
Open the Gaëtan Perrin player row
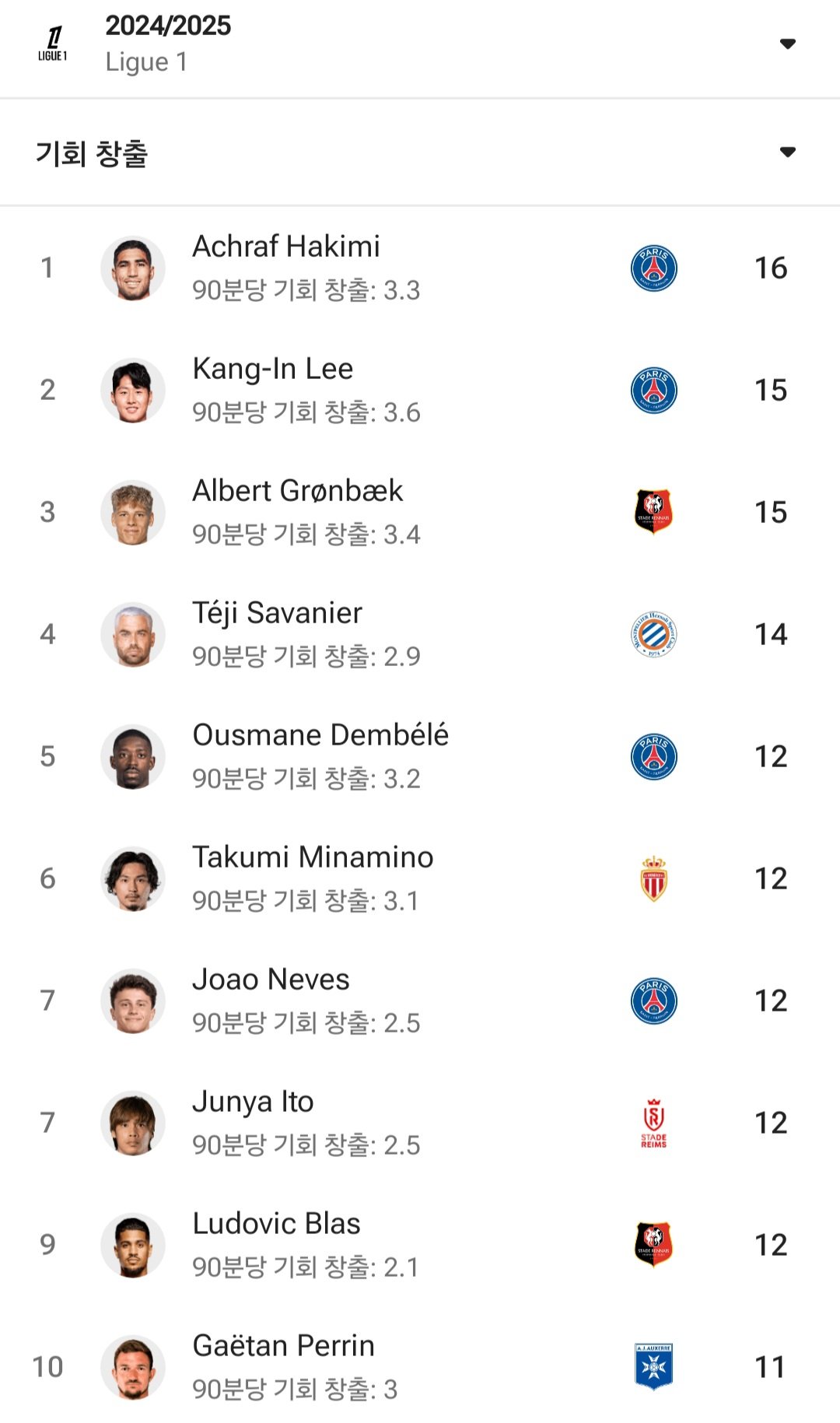pos(420,1367)
